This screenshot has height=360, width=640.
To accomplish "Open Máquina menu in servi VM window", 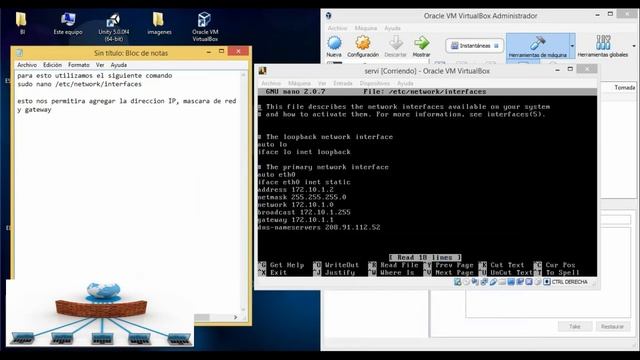I will pos(299,83).
